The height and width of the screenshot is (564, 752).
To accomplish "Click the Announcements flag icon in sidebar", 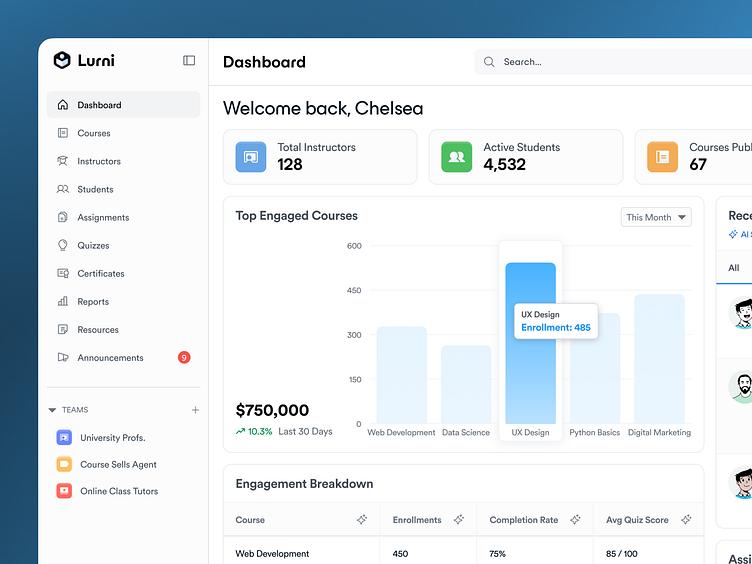I will click(63, 357).
